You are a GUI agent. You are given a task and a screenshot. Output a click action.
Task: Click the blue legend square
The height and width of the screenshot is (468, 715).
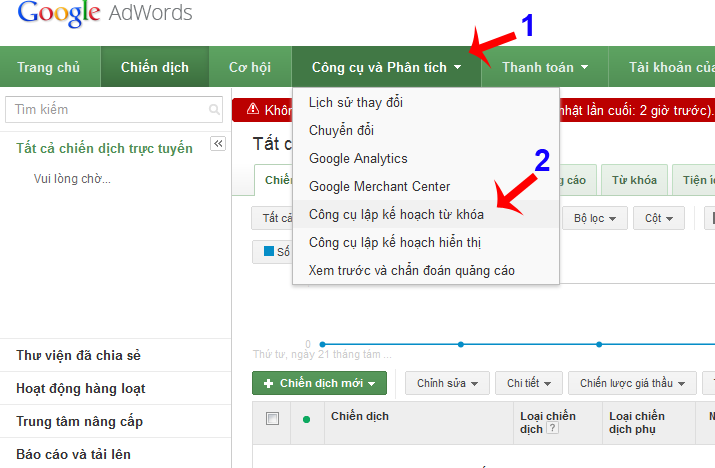pos(269,251)
